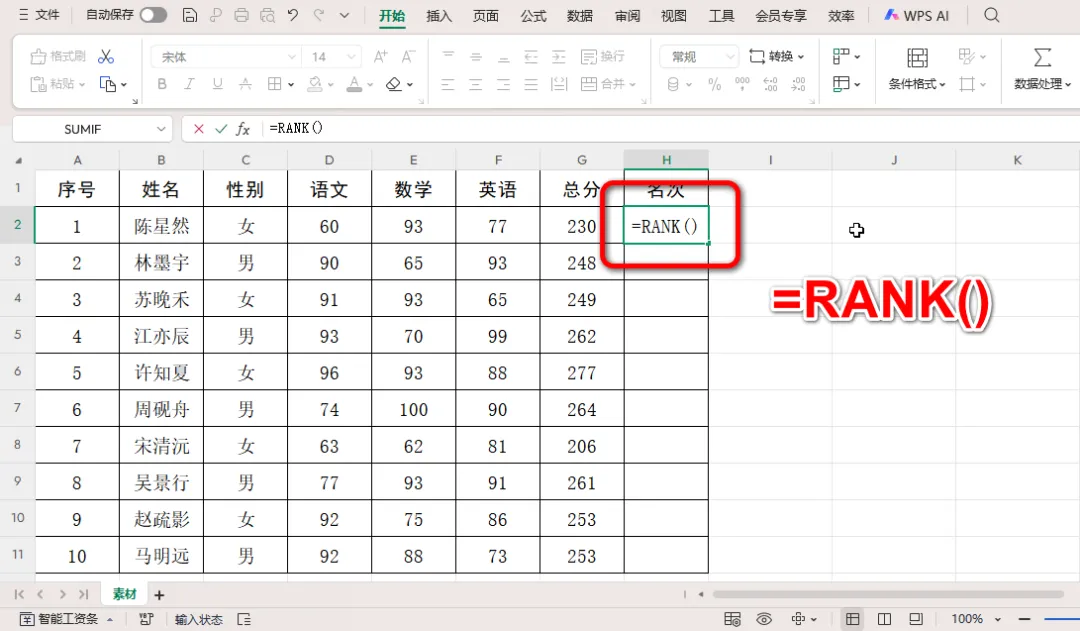Open the 文件 file menu
The height and width of the screenshot is (631, 1080).
click(39, 14)
